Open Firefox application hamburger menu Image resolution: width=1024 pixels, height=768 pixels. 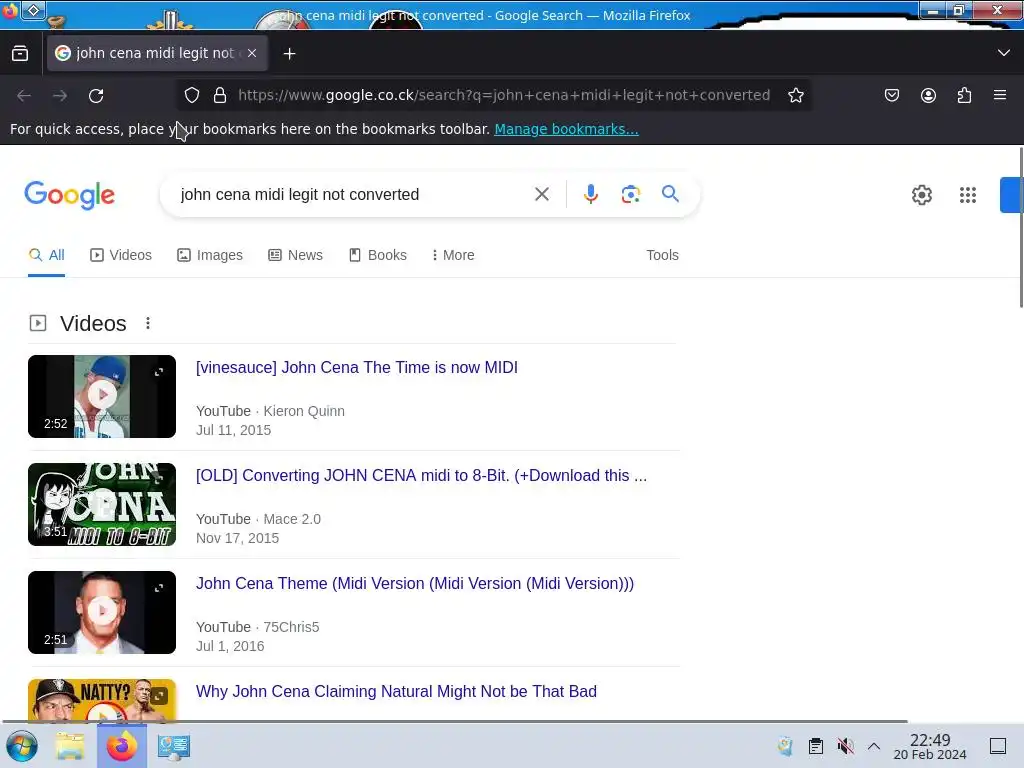[1000, 95]
